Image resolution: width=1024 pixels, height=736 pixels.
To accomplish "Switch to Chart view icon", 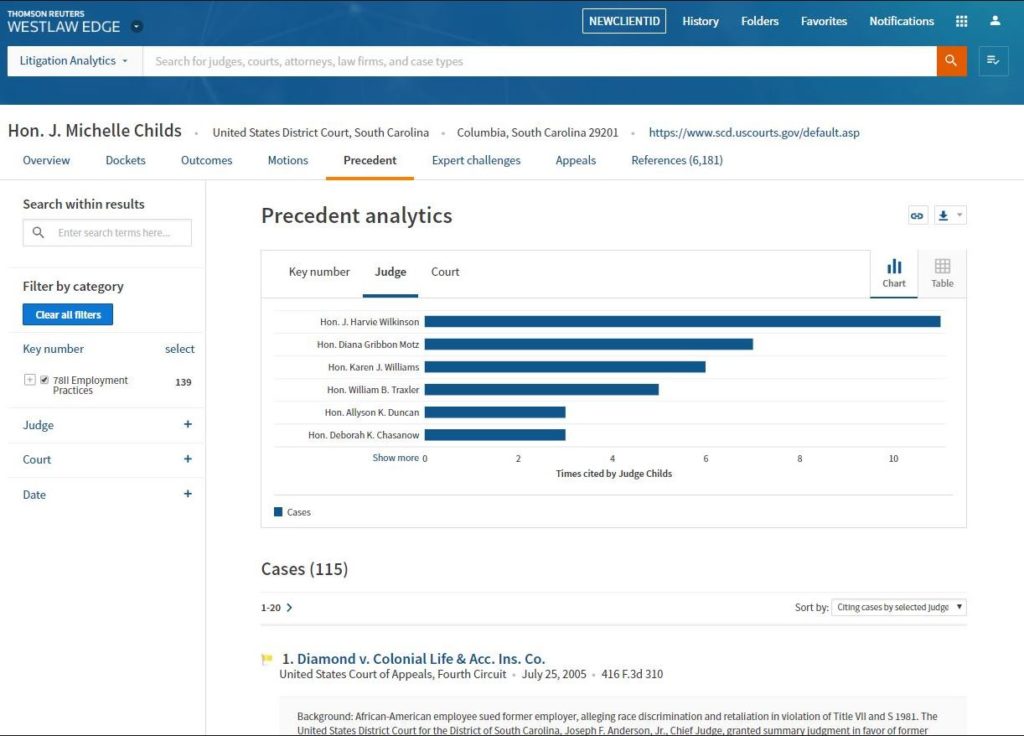I will click(893, 273).
